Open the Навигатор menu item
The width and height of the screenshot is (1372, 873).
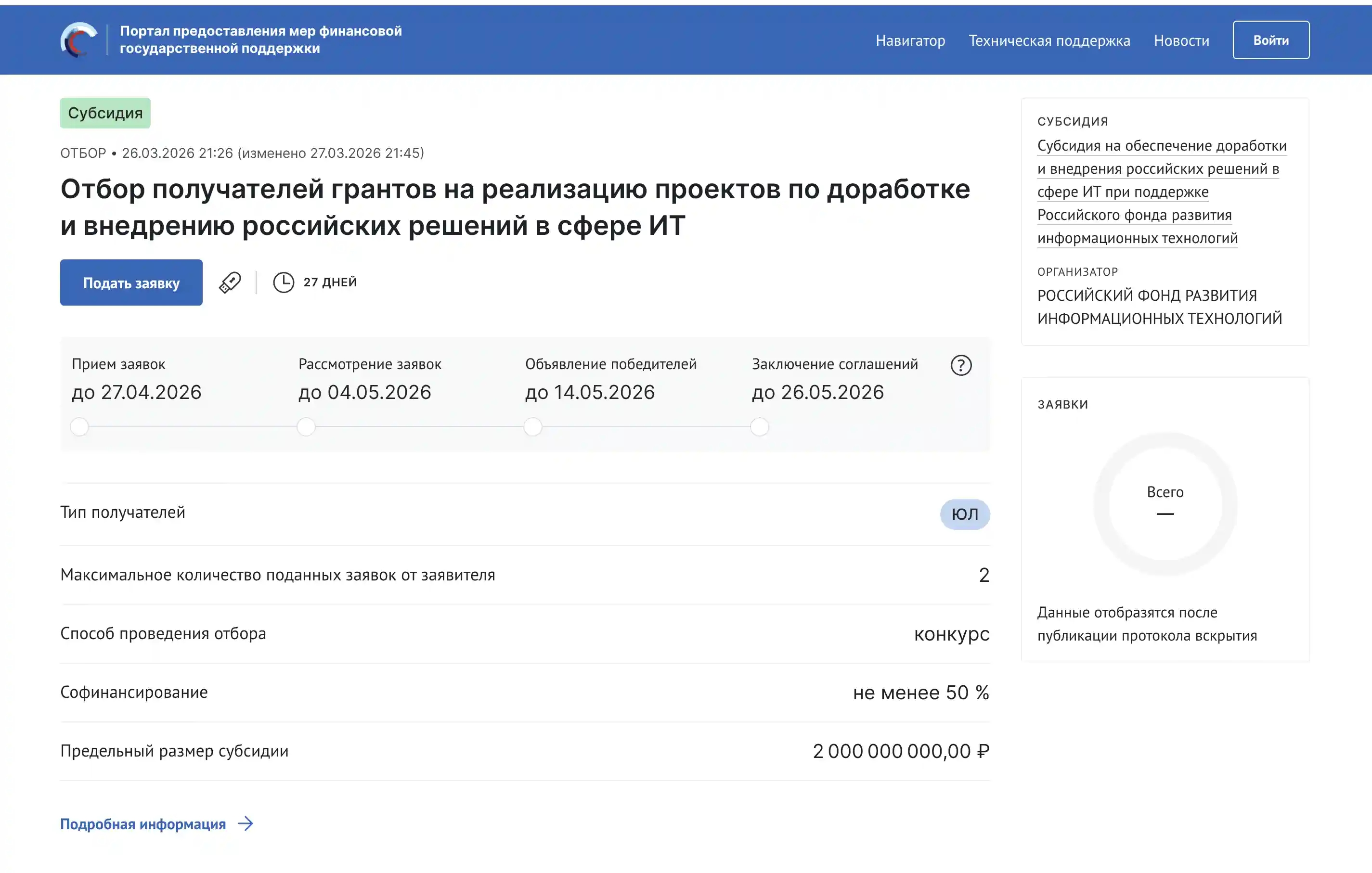pyautogui.click(x=910, y=40)
